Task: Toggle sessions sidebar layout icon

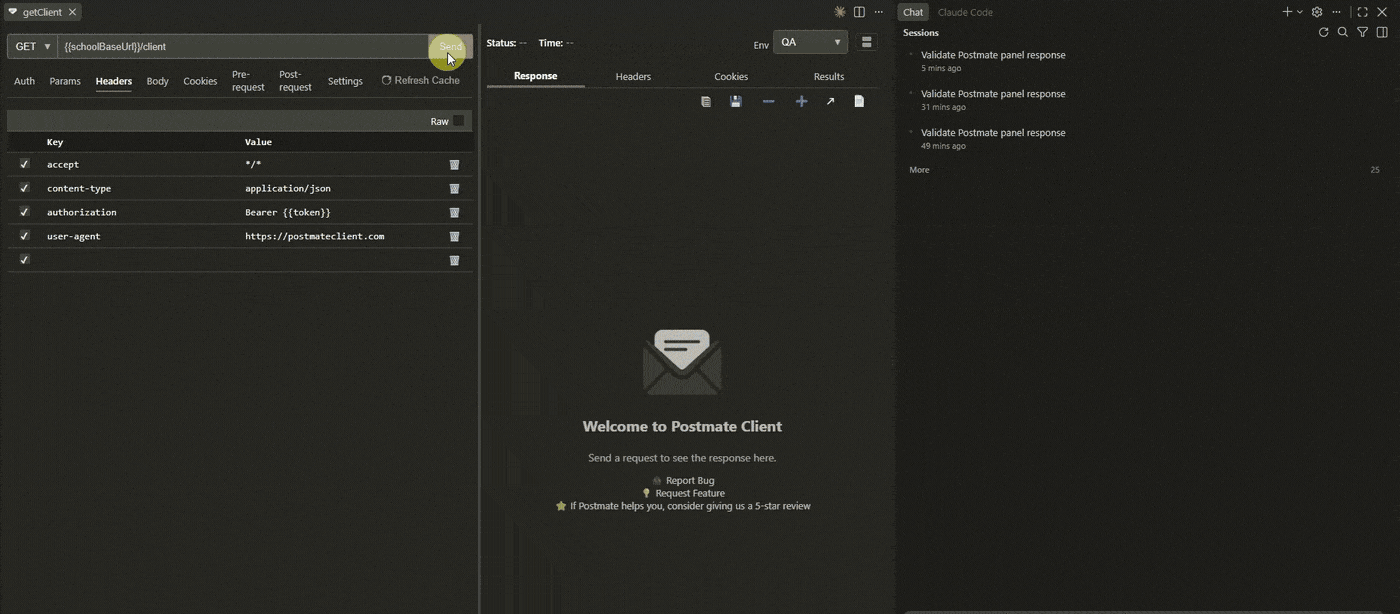Action: tap(1382, 32)
